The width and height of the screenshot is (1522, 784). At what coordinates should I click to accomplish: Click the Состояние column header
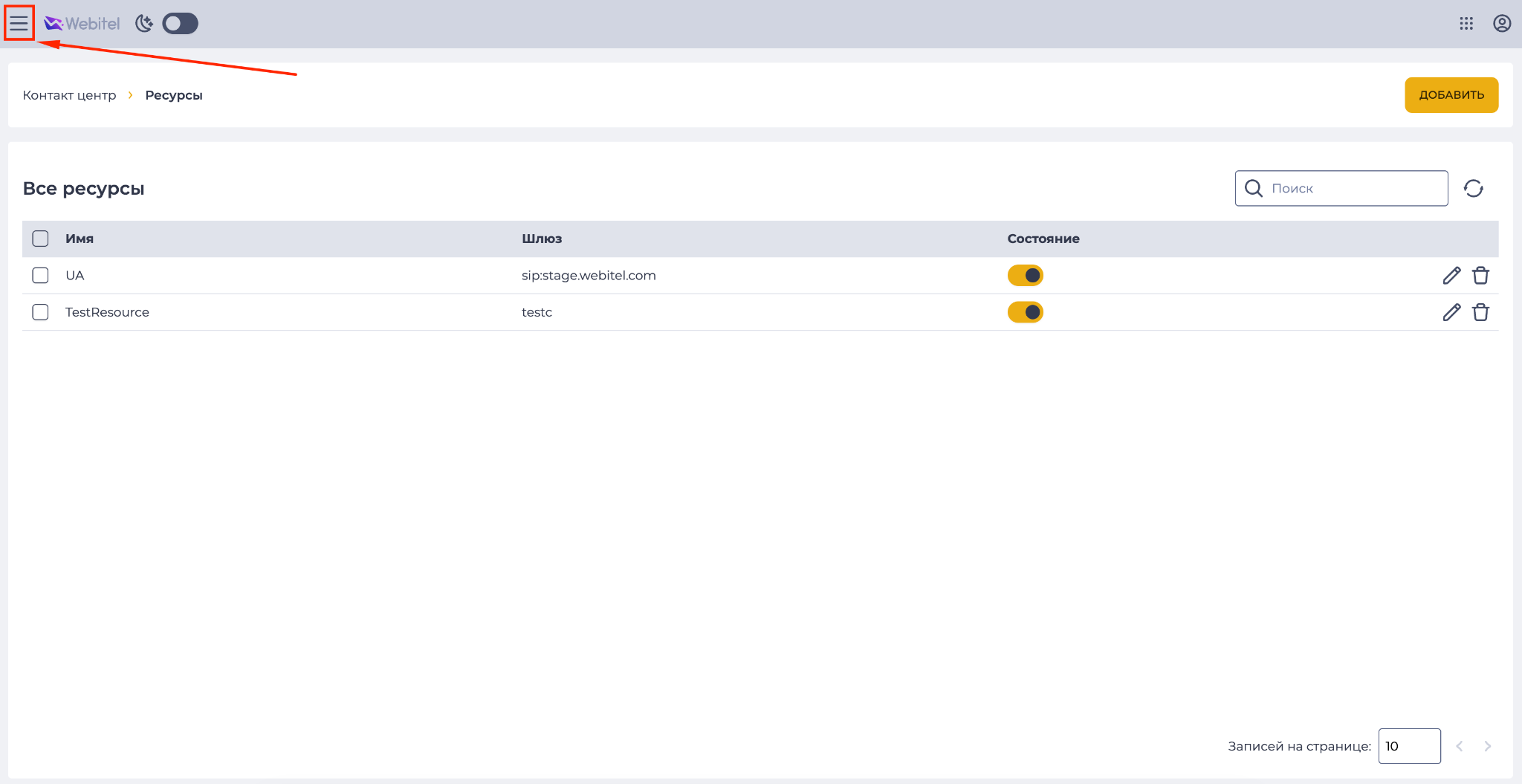pos(1043,239)
